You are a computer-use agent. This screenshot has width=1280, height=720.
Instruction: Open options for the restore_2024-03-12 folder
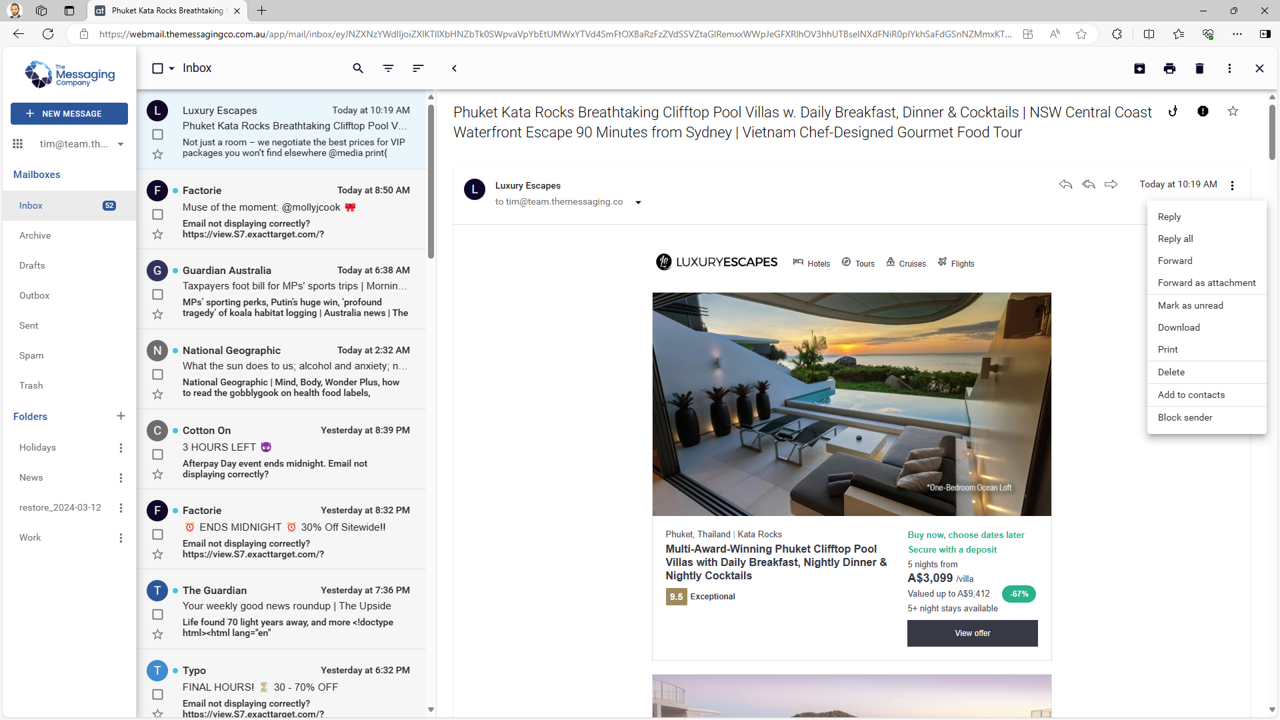(x=121, y=508)
